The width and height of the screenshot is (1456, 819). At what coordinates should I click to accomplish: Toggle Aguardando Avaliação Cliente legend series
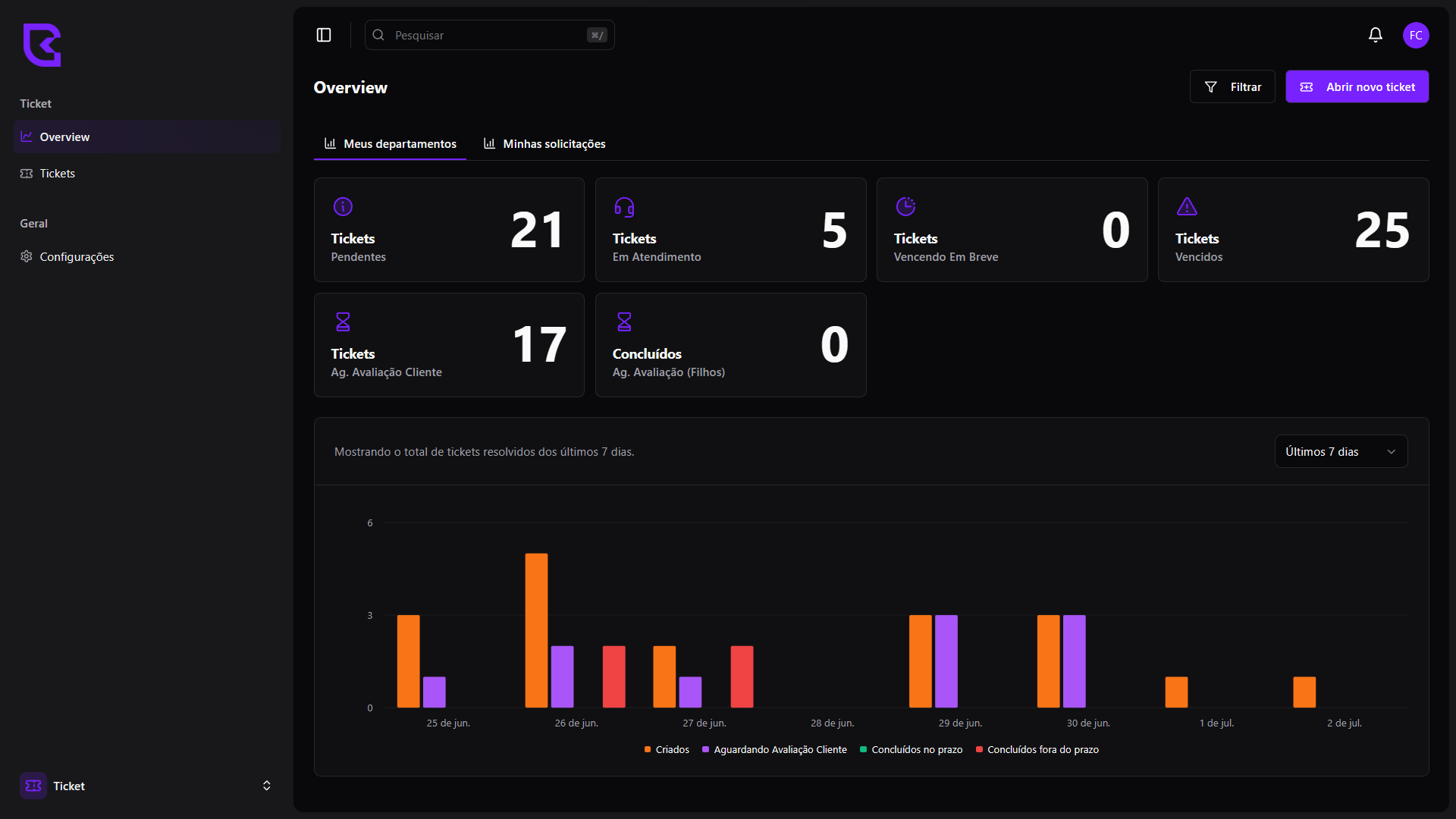[774, 749]
